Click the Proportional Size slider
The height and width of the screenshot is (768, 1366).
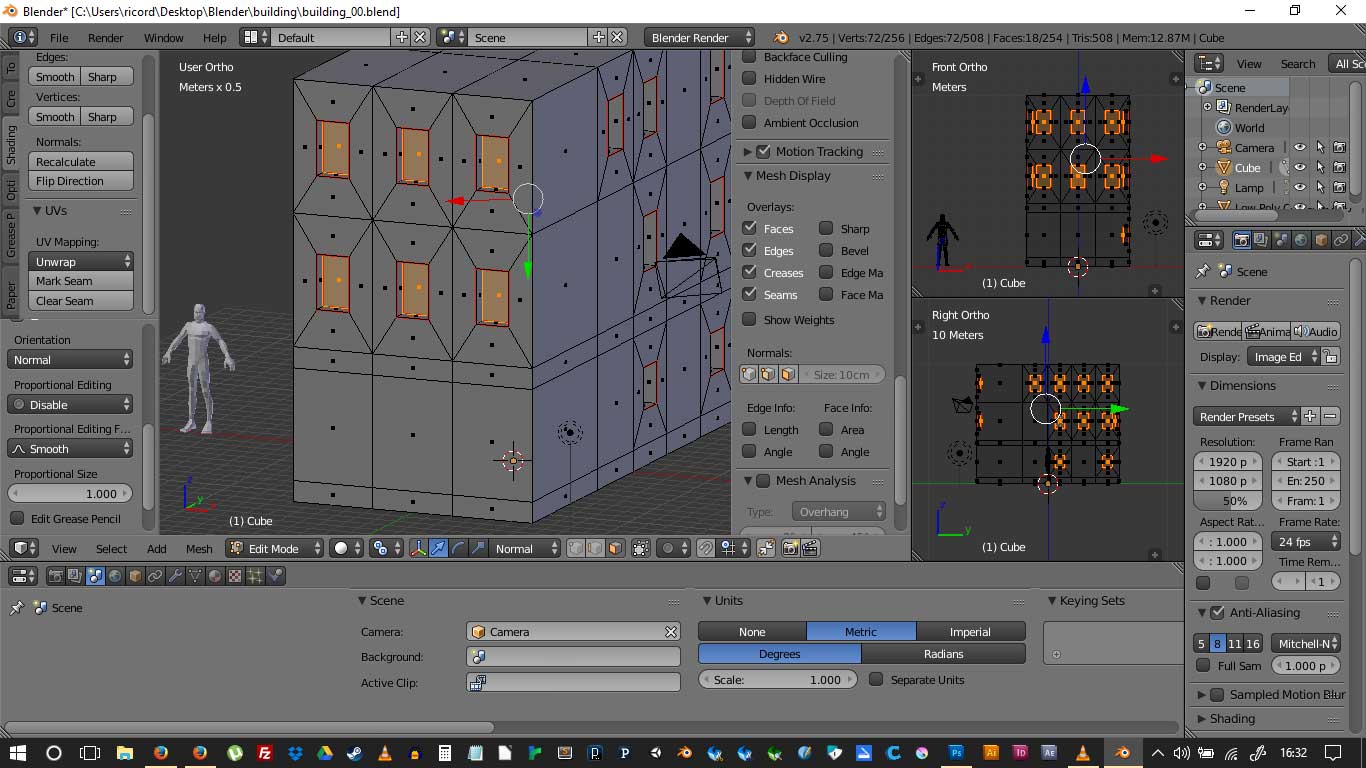(x=70, y=494)
